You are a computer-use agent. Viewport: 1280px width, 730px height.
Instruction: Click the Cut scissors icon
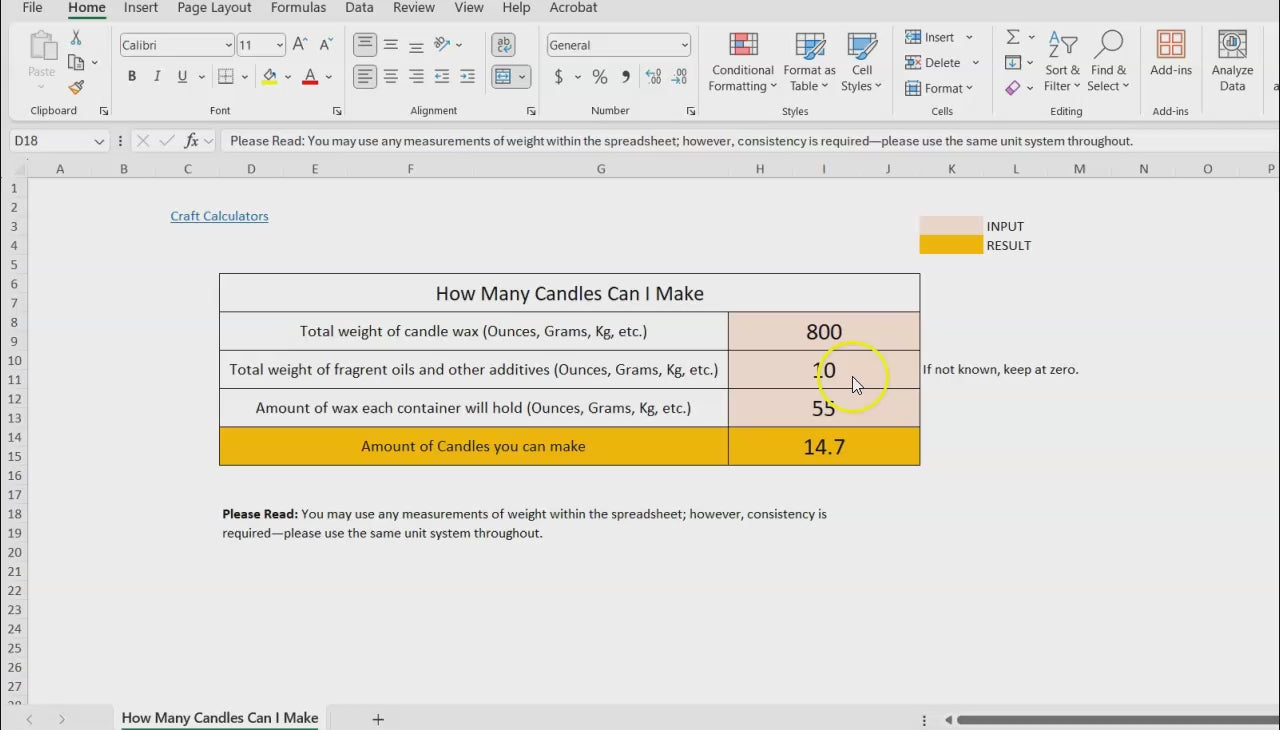coord(76,37)
